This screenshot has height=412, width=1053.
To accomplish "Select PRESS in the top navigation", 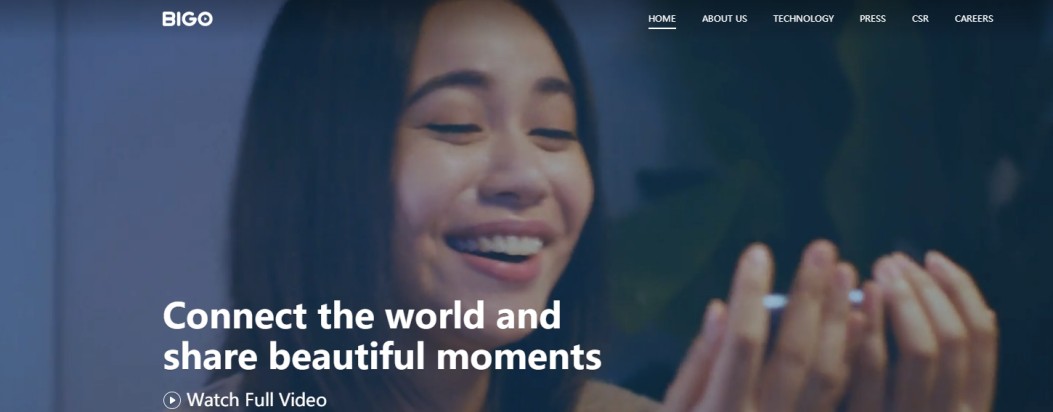I will (872, 19).
